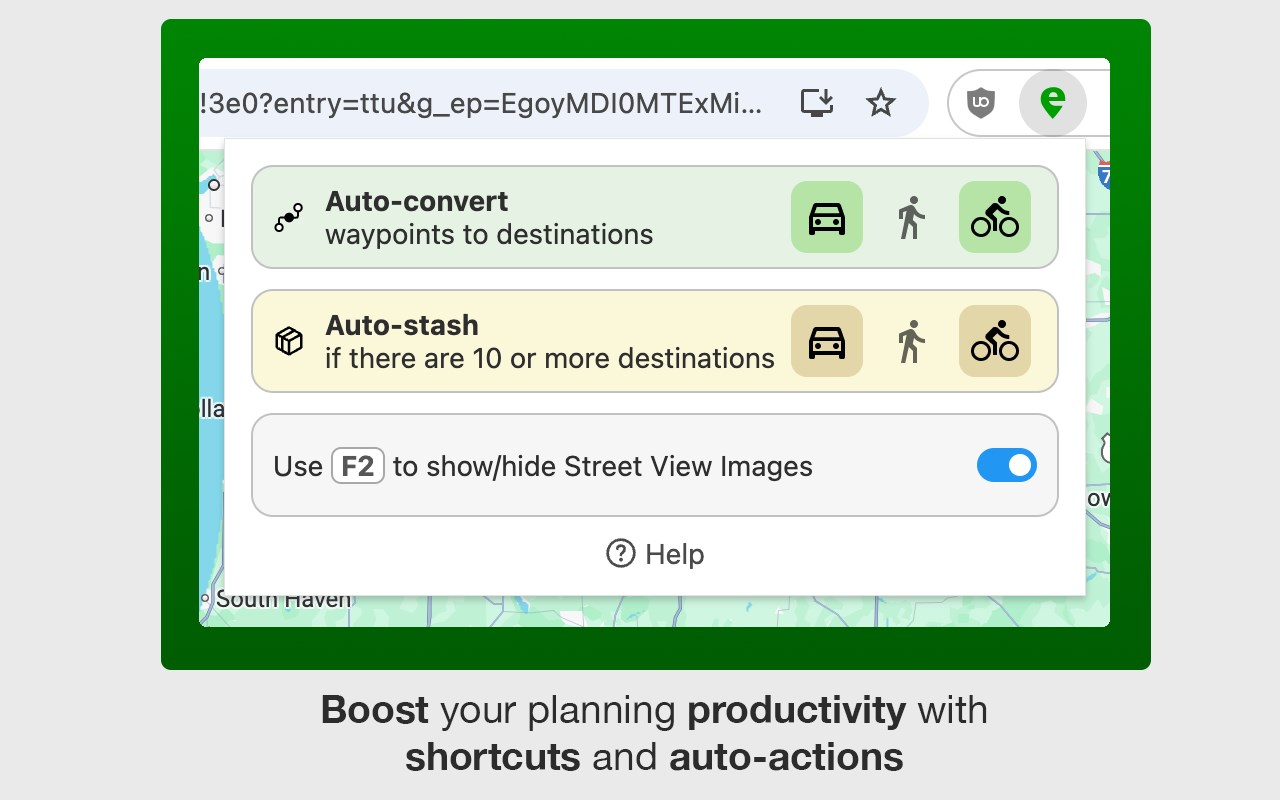
Task: Bookmark this page with the star icon
Action: (x=880, y=102)
